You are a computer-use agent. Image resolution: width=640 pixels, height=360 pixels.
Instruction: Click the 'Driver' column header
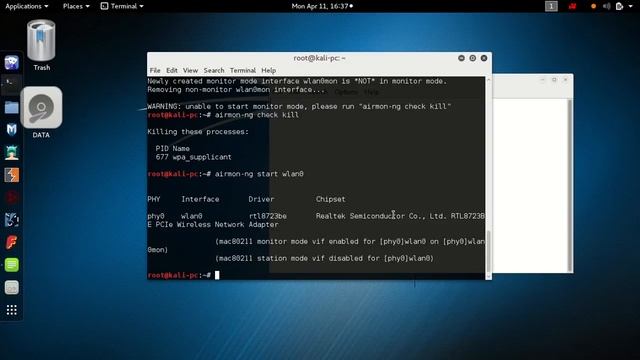click(x=261, y=199)
